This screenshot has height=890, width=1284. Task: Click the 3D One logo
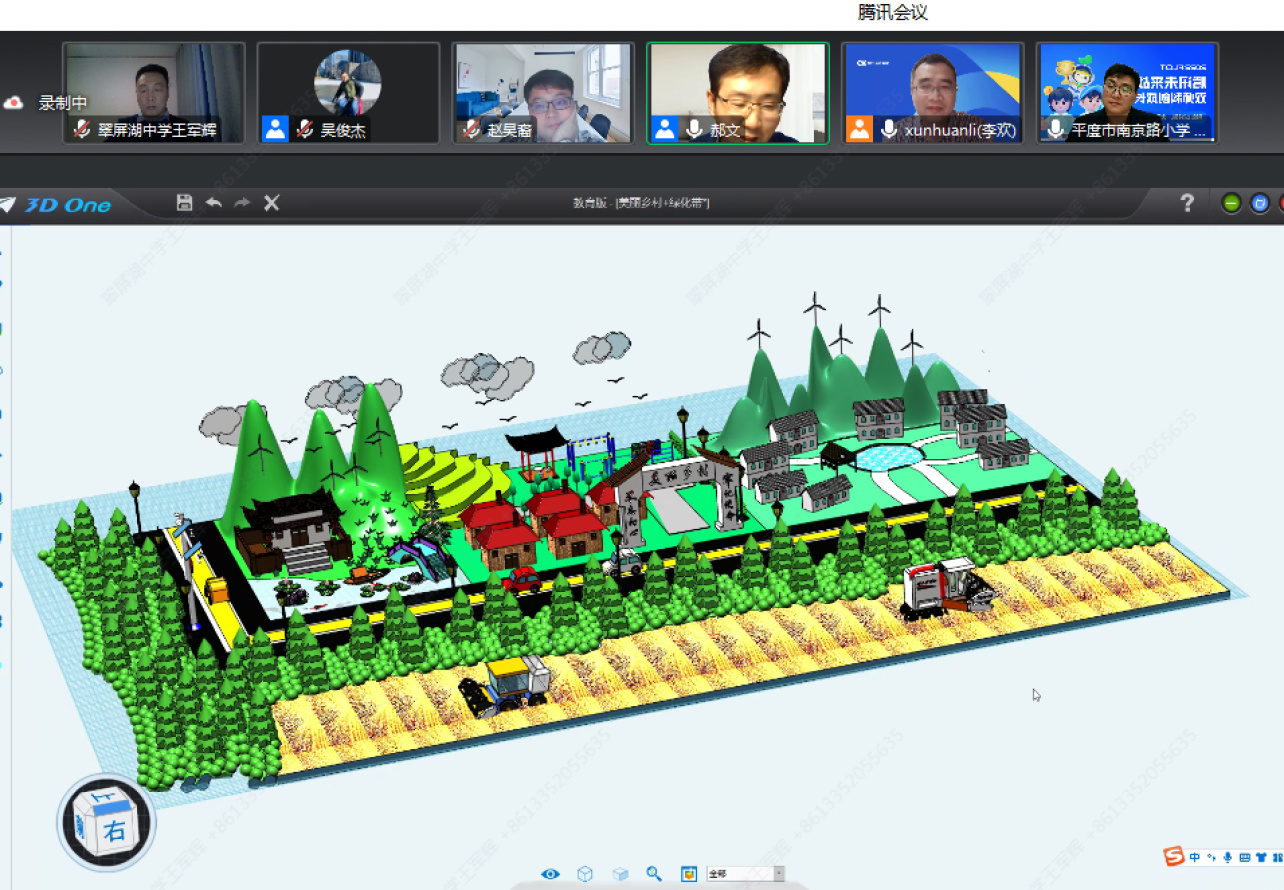55,205
